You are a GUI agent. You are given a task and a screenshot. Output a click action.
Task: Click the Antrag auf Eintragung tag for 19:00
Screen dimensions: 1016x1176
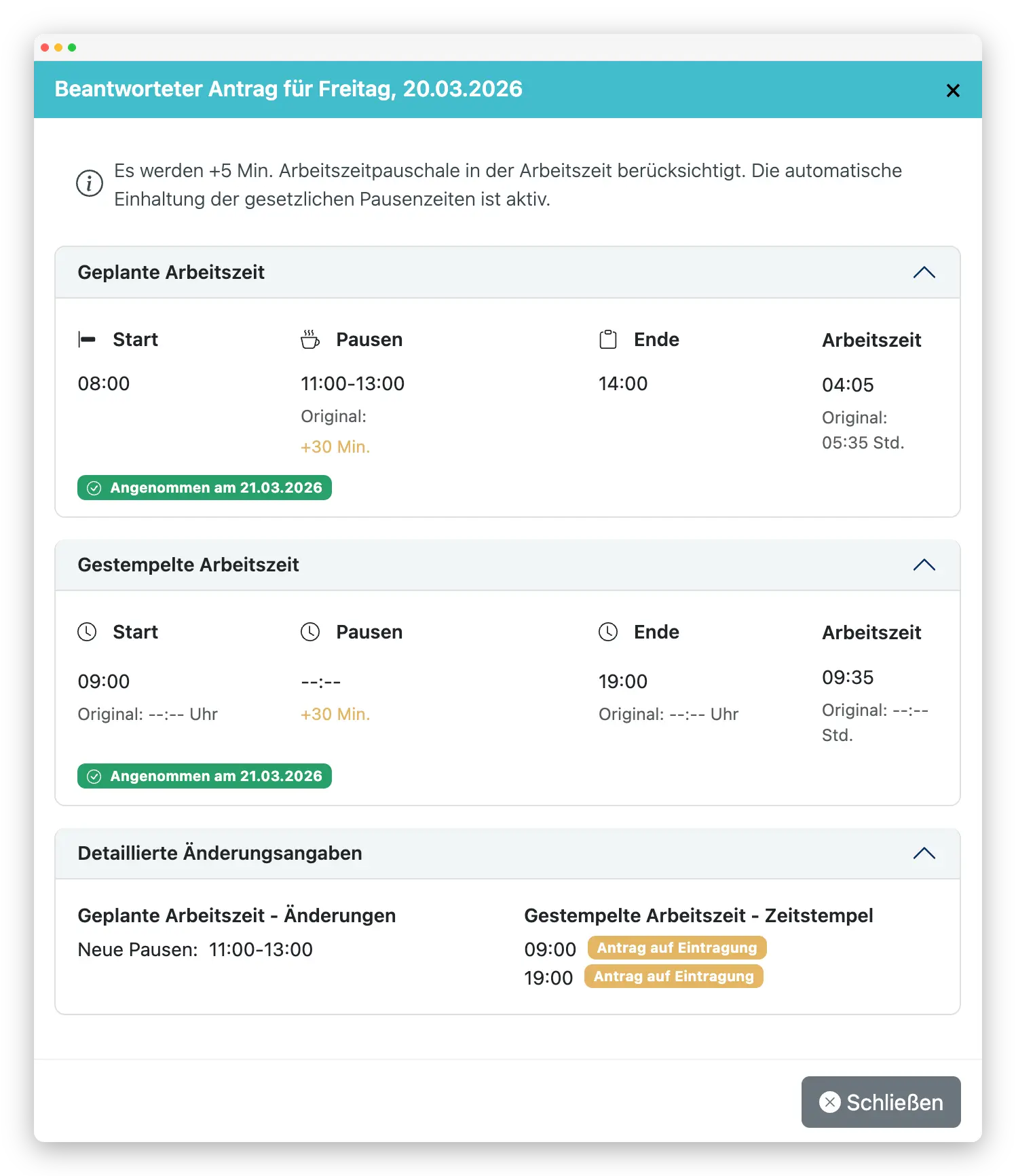pos(673,976)
